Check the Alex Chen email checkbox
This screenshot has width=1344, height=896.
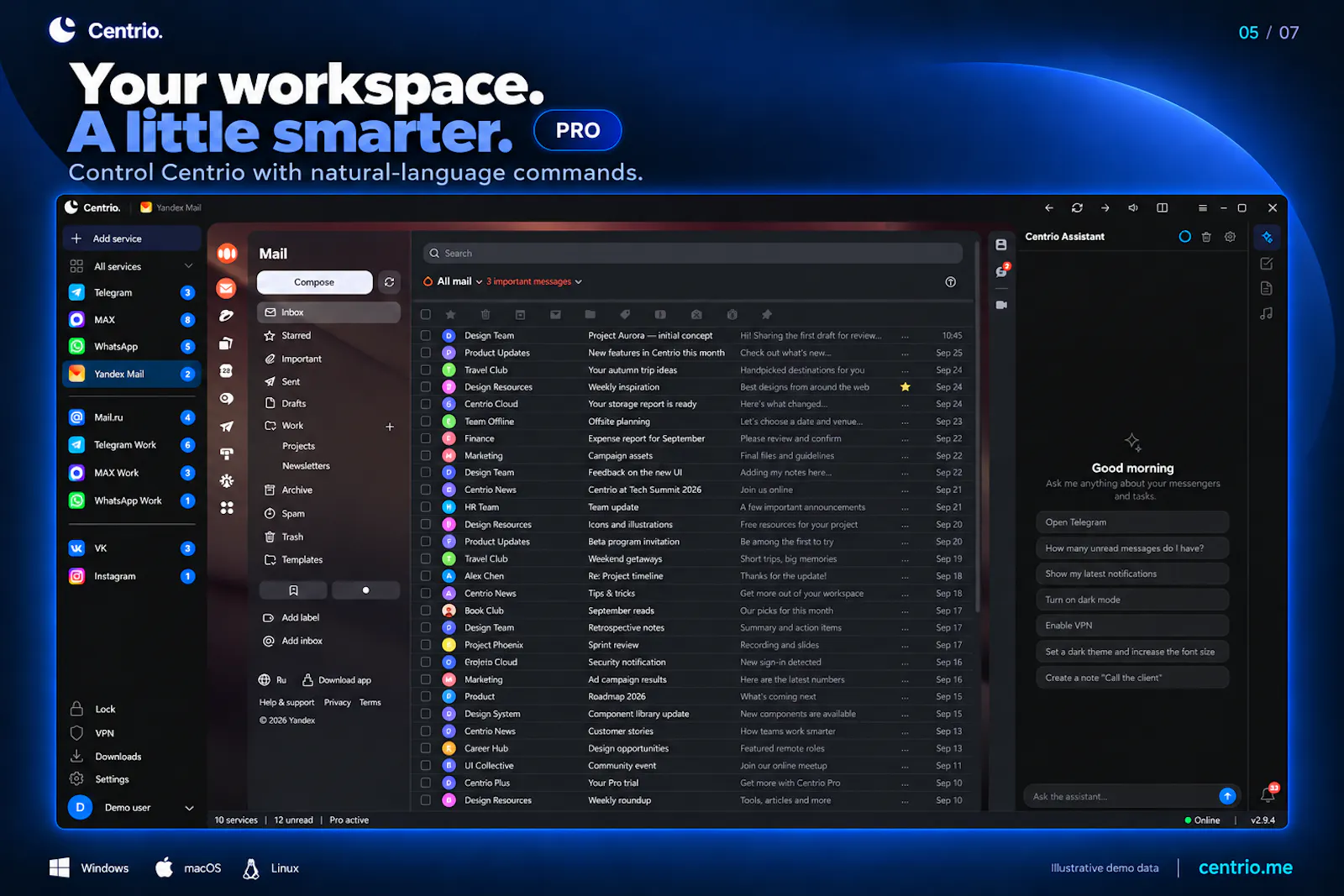click(426, 576)
